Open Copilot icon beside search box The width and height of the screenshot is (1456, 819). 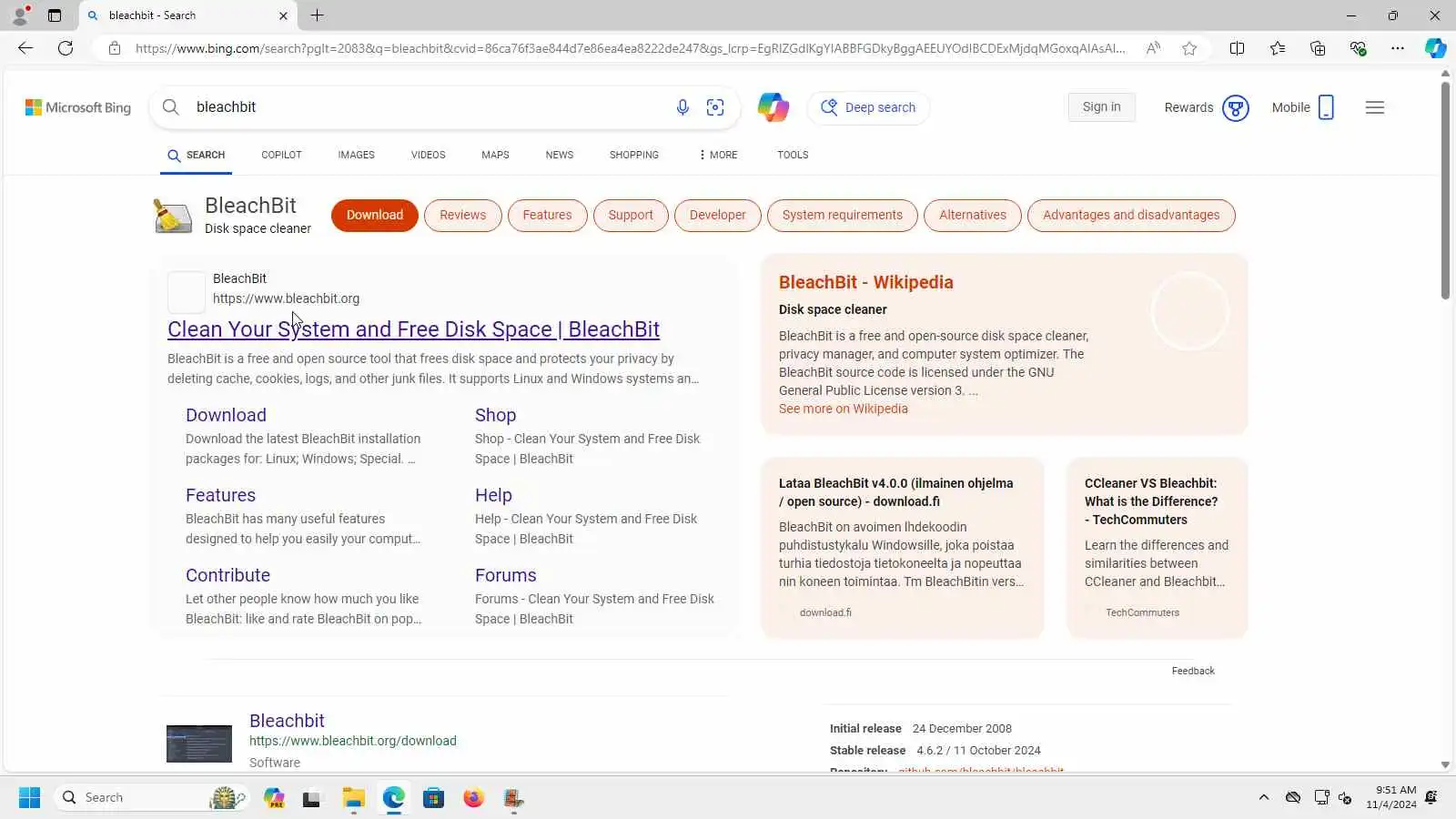click(x=773, y=107)
